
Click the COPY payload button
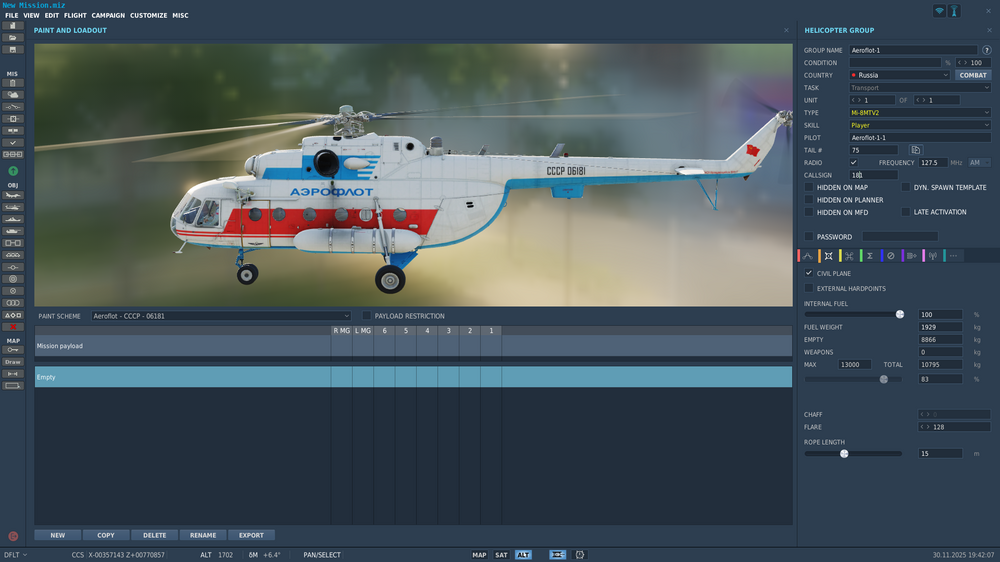pyautogui.click(x=106, y=535)
